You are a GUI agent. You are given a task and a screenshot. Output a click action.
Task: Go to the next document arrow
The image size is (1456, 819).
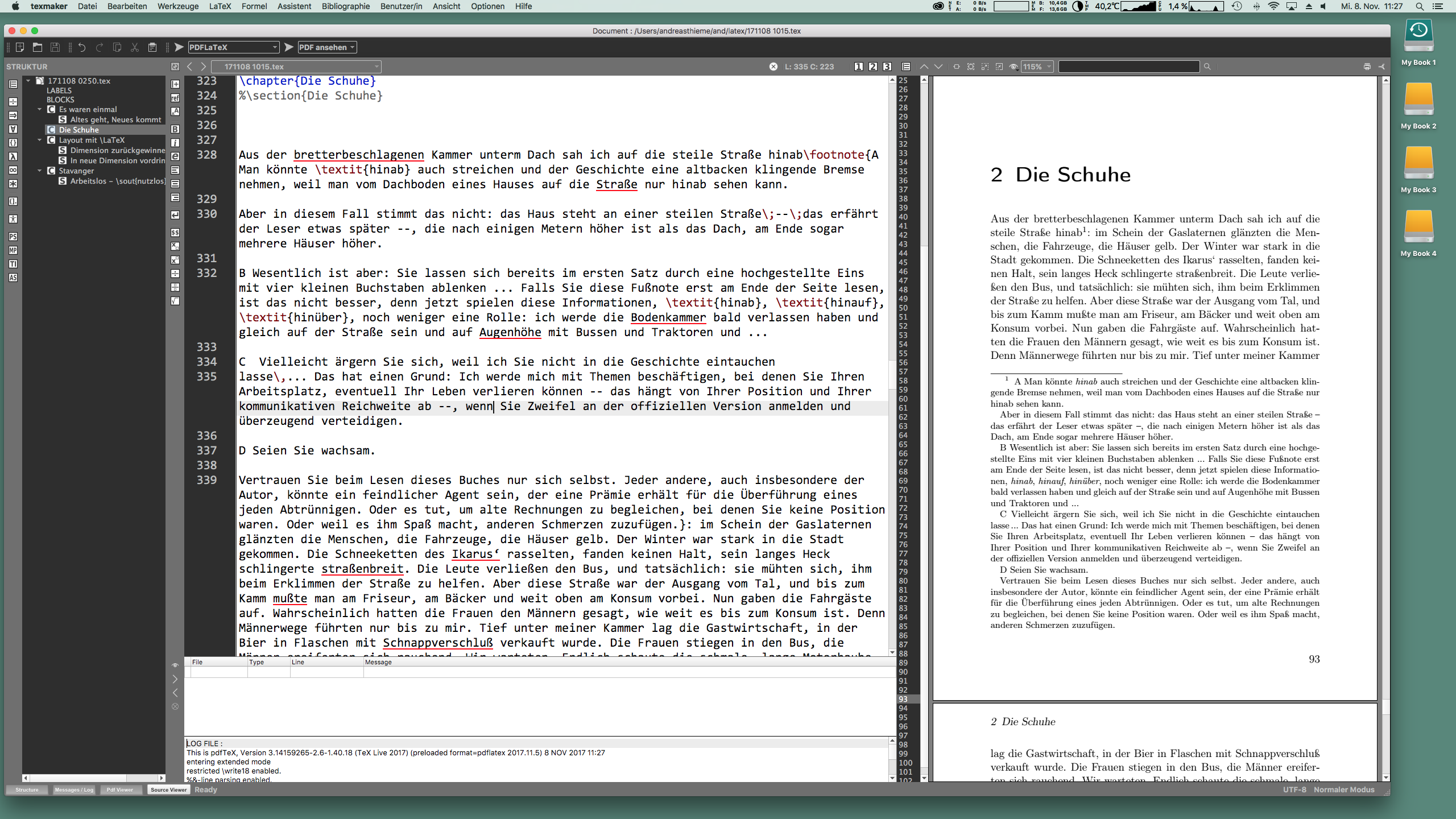(x=203, y=67)
